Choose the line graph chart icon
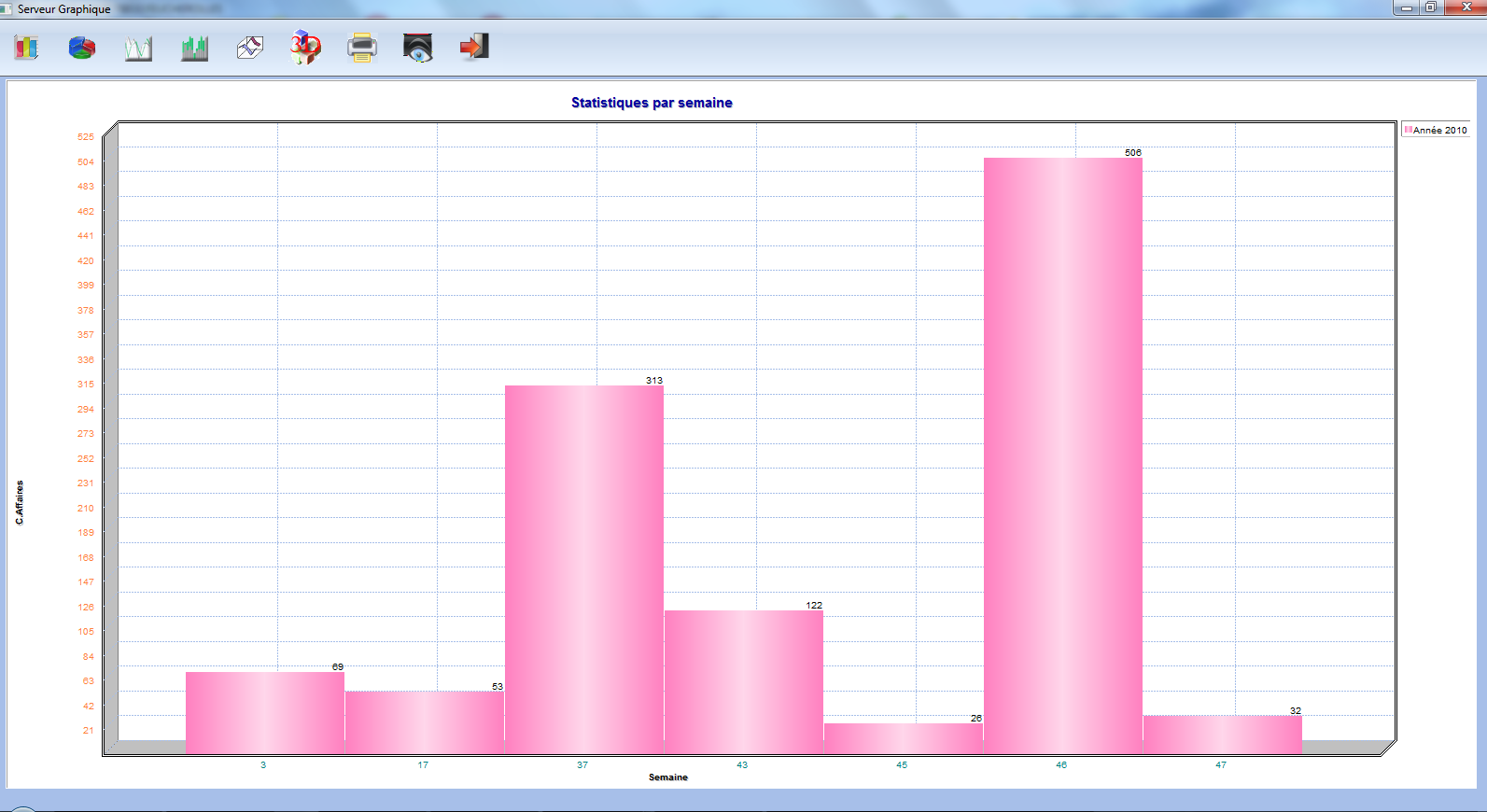 (138, 48)
